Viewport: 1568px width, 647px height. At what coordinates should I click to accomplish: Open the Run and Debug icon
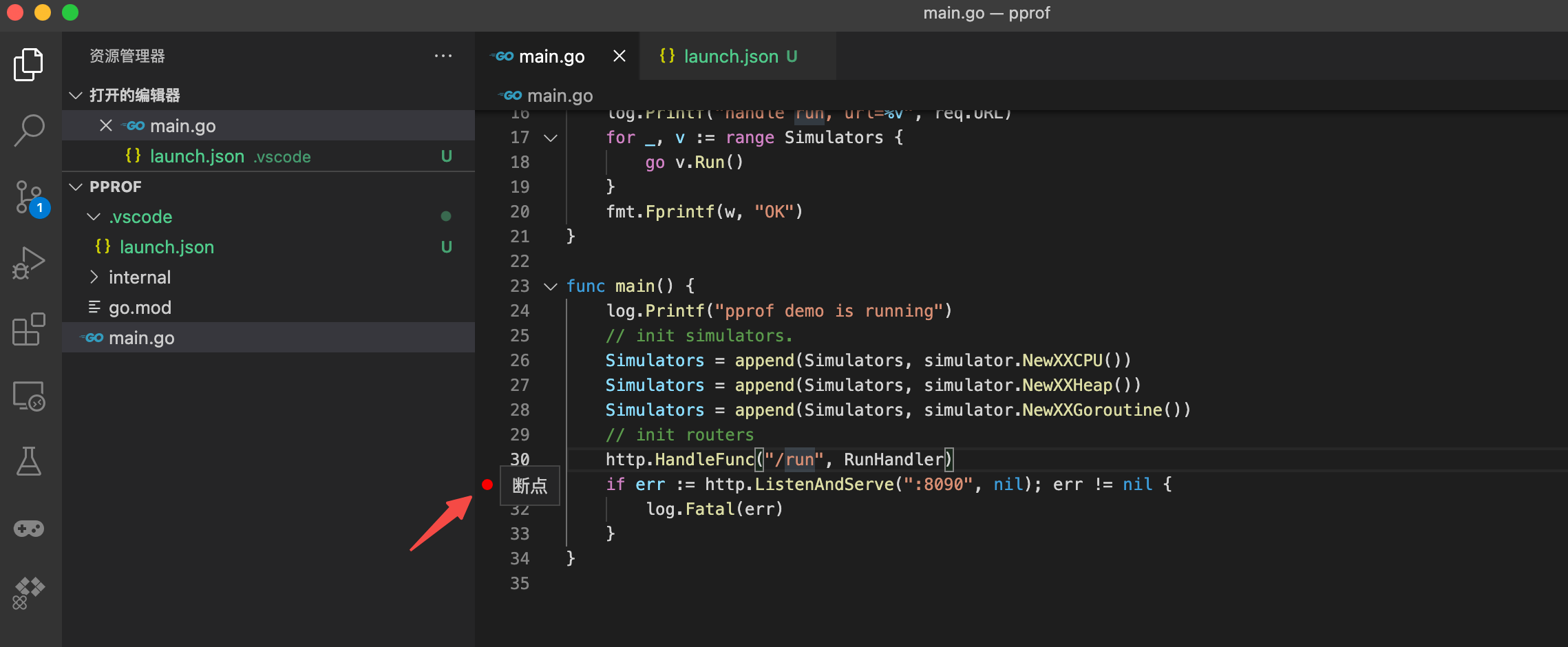pos(28,262)
